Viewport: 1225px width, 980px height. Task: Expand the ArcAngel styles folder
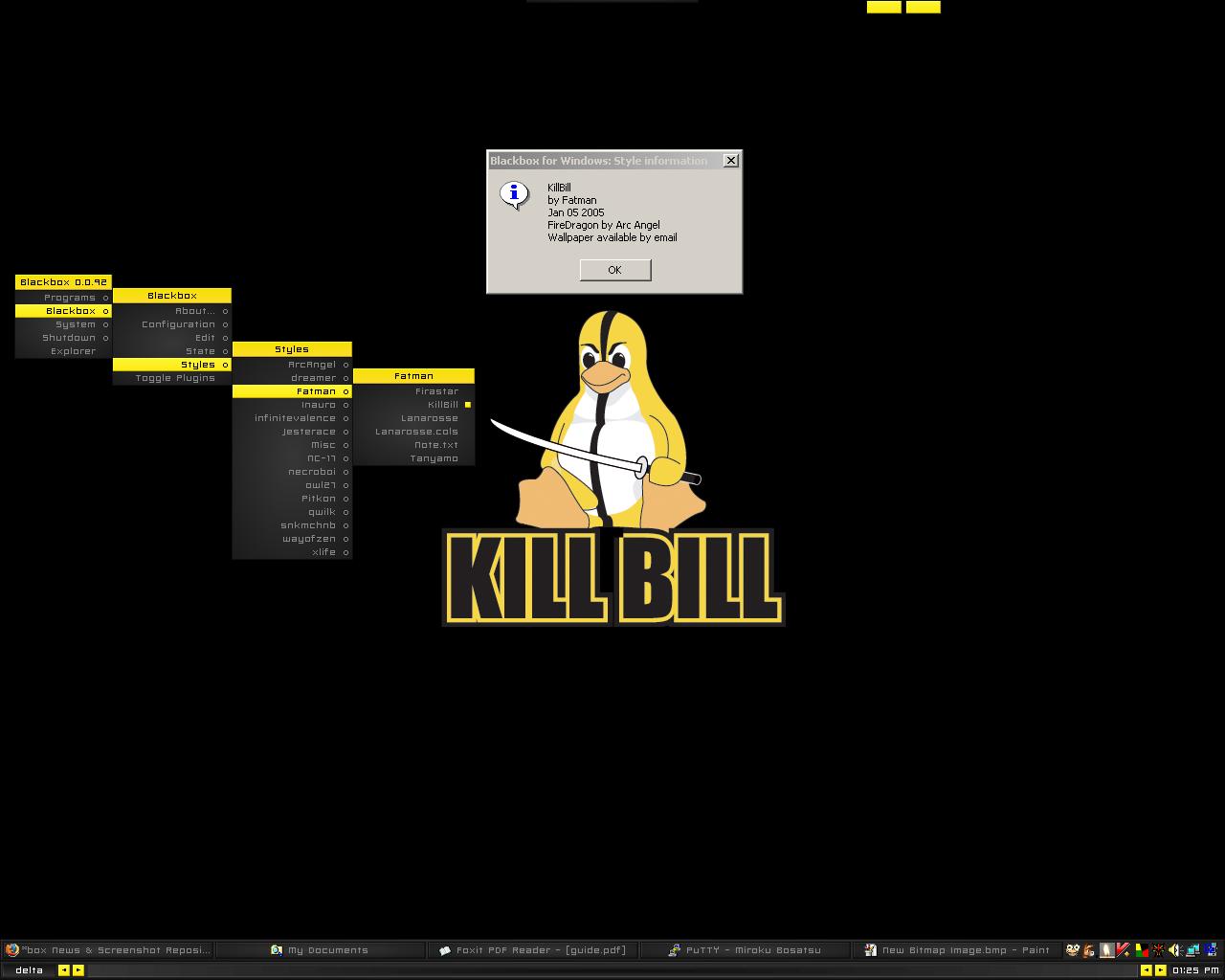[312, 365]
